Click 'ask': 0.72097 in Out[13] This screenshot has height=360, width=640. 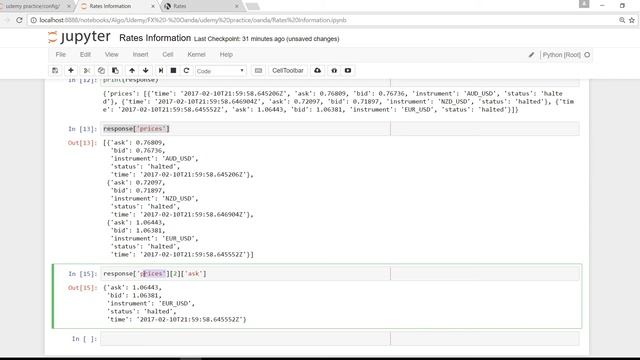138,182
